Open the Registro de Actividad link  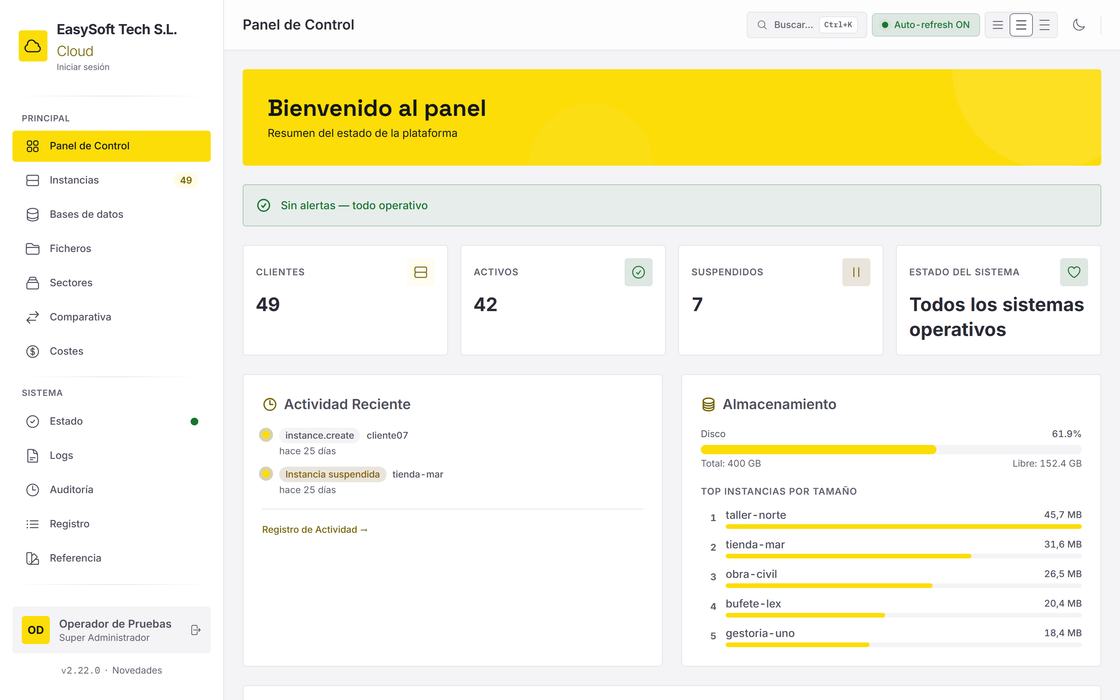click(x=314, y=530)
